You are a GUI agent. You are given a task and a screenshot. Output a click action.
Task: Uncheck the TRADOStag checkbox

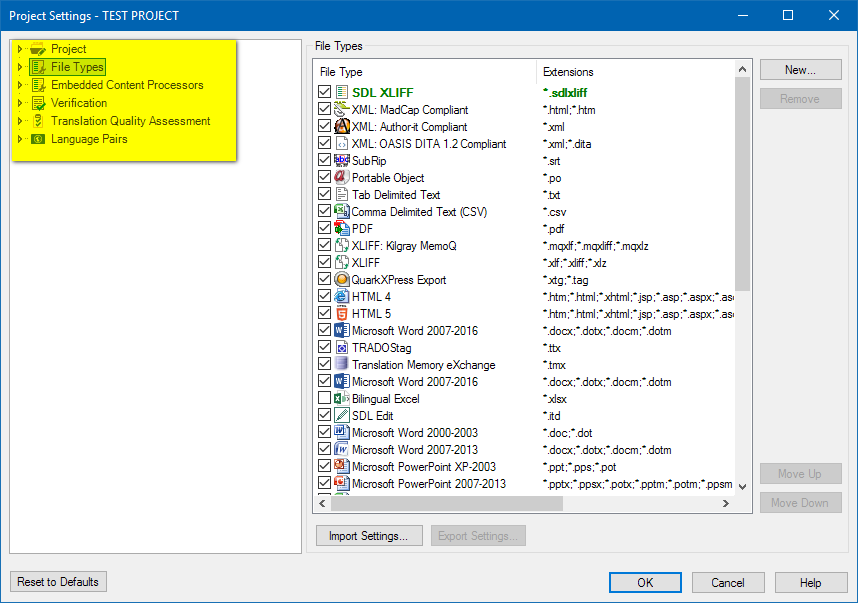click(324, 346)
